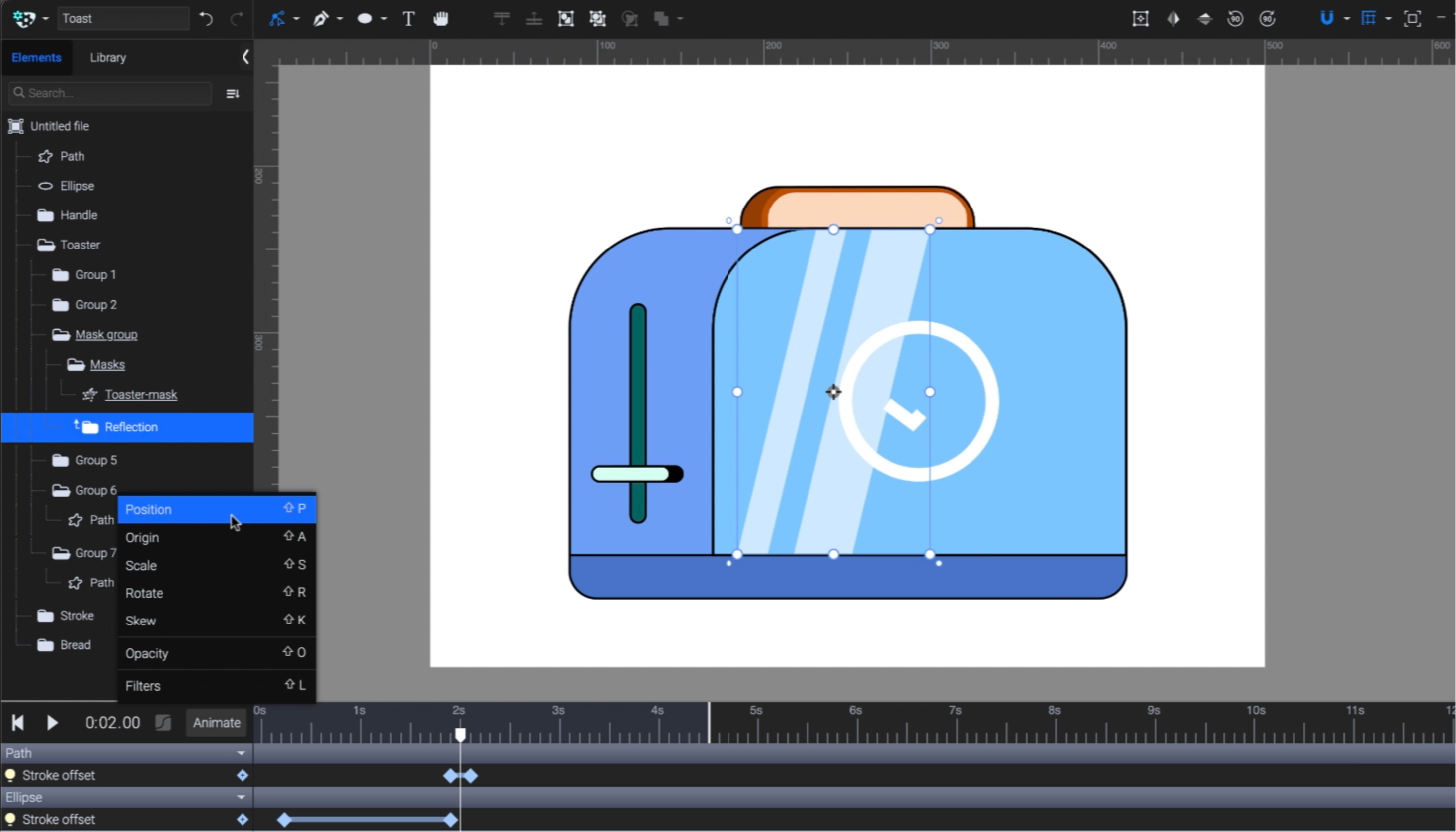
Task: Select the Text tool
Action: coord(408,18)
